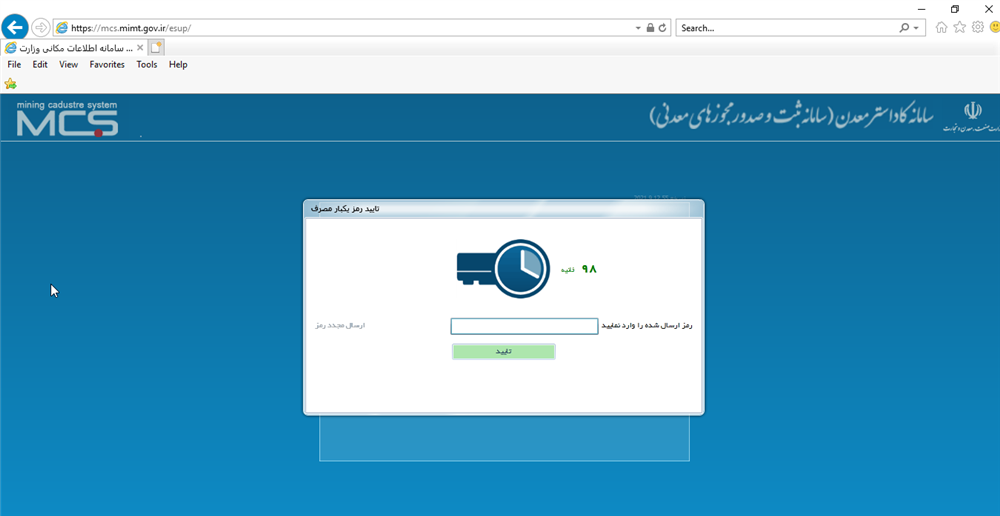Click the refresh page icon

[x=663, y=28]
